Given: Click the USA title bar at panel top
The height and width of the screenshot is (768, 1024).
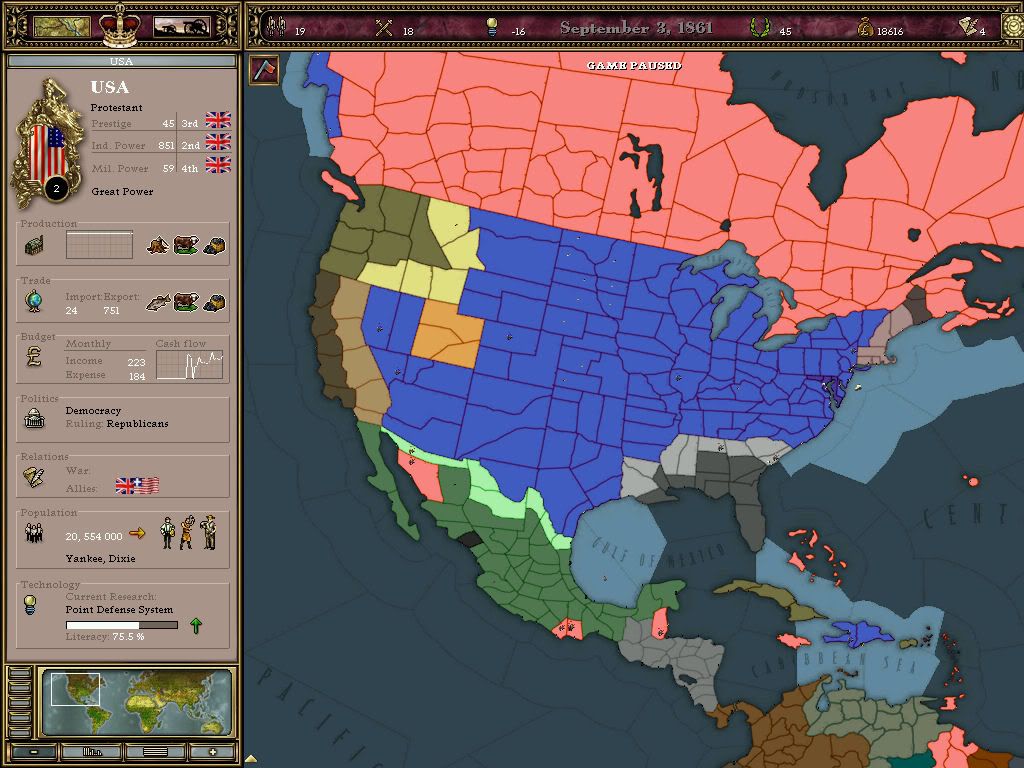Looking at the screenshot, I should click(121, 61).
